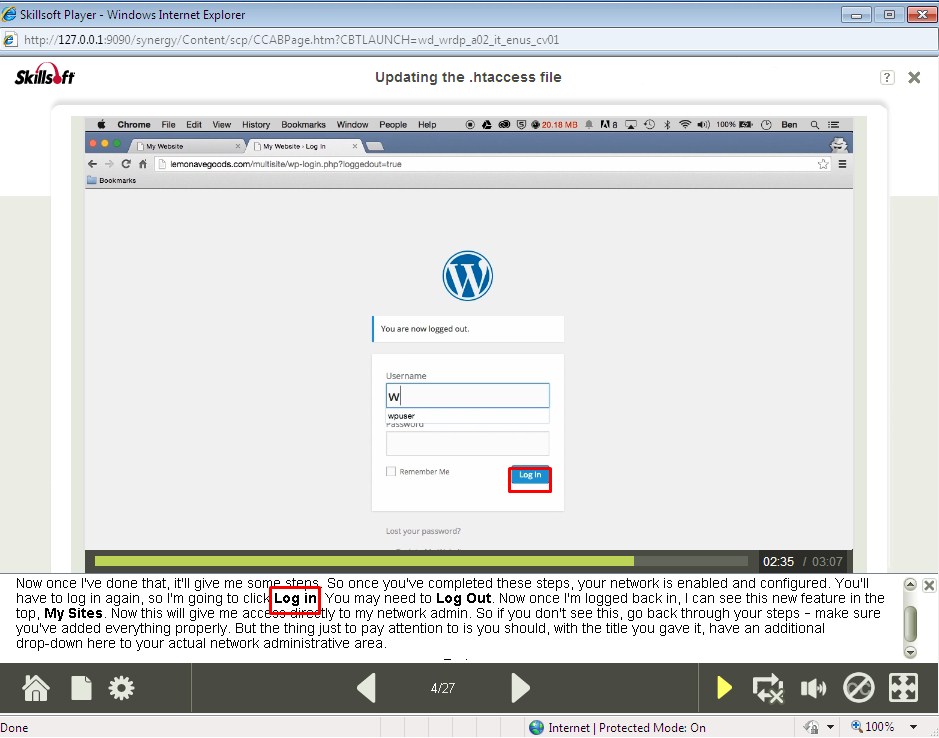Mute the player volume speaker icon
Viewport: 939px width, 738px height.
point(813,688)
